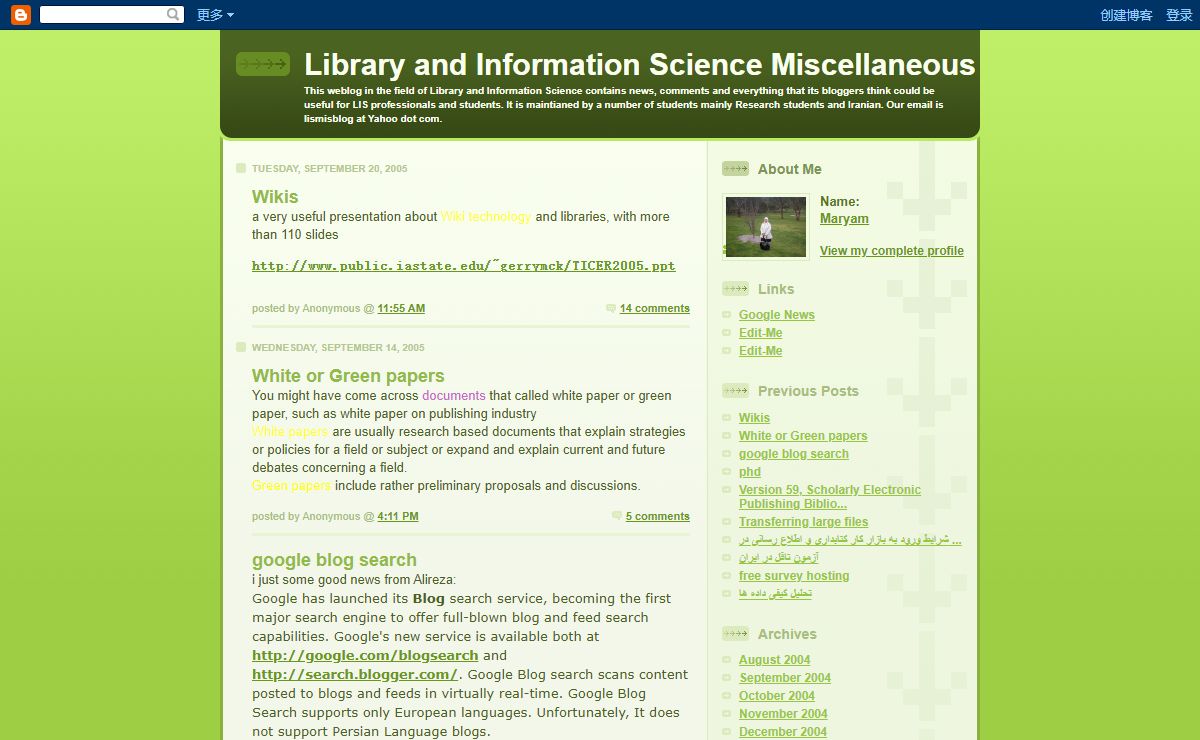Click the arrow icon beside Archives heading
The width and height of the screenshot is (1200, 740).
[735, 634]
